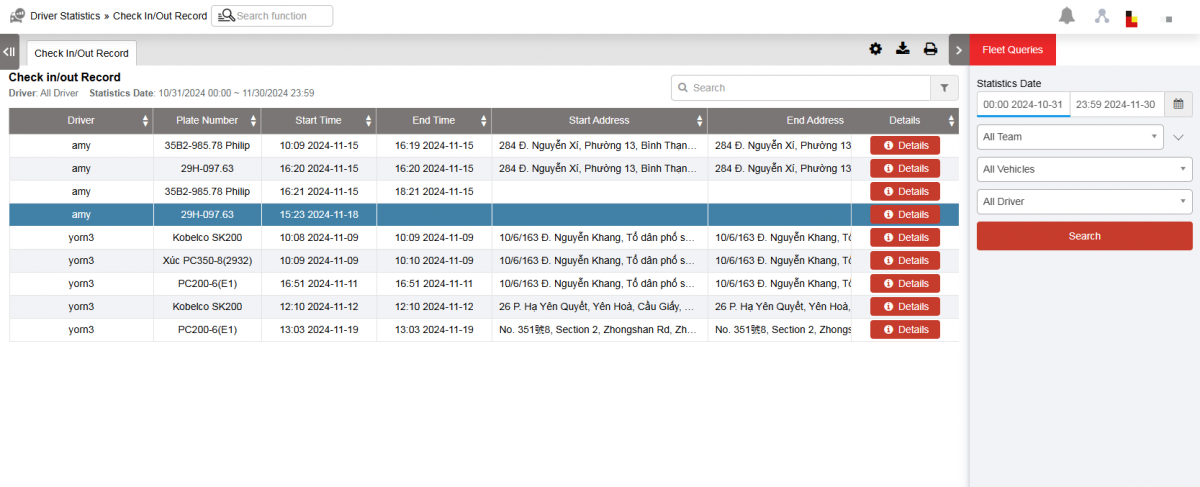This screenshot has width=1200, height=487.
Task: Select the Fleet Queries tab
Action: coord(1012,49)
